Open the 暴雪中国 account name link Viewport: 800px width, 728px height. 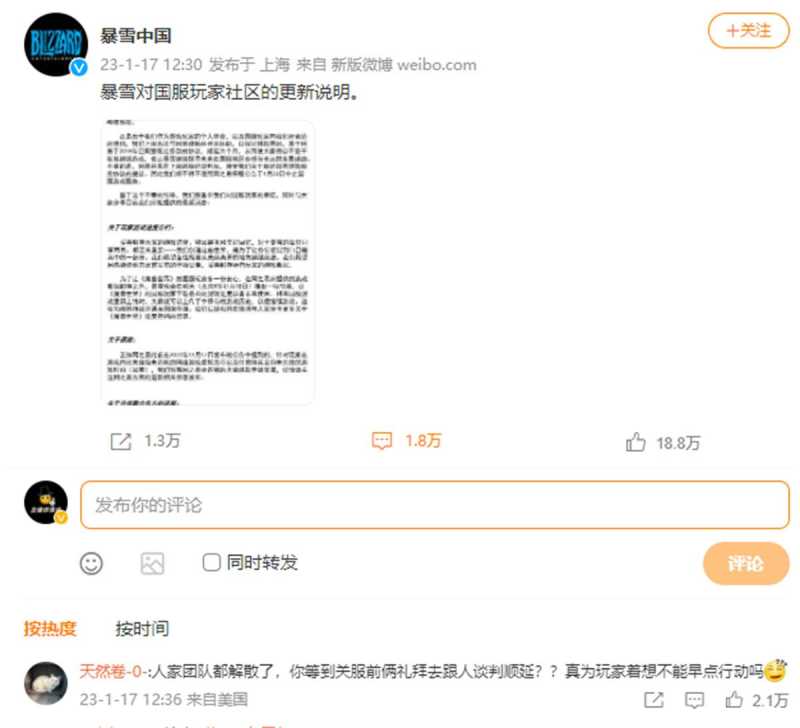click(135, 36)
